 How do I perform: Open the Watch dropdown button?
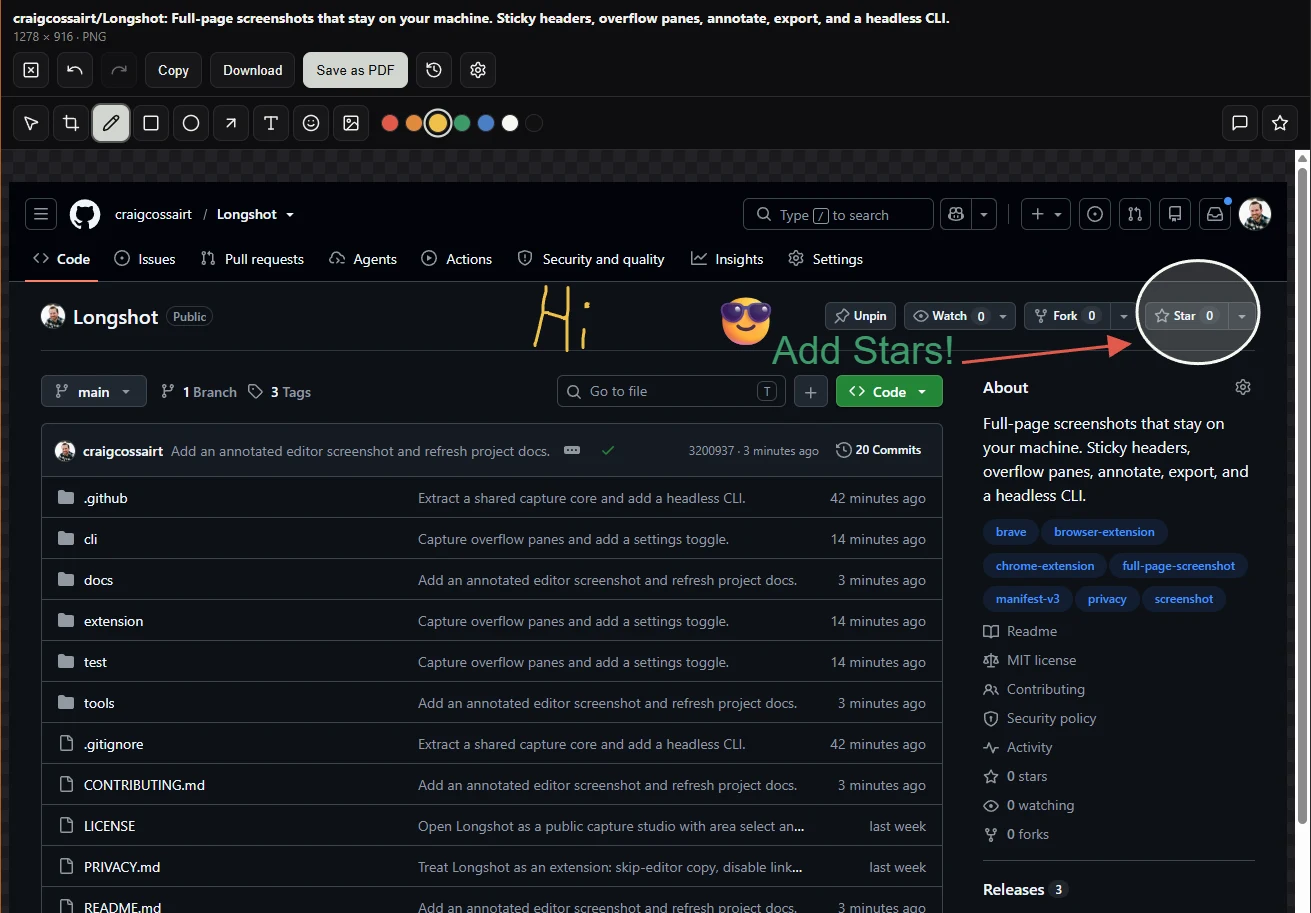point(960,316)
